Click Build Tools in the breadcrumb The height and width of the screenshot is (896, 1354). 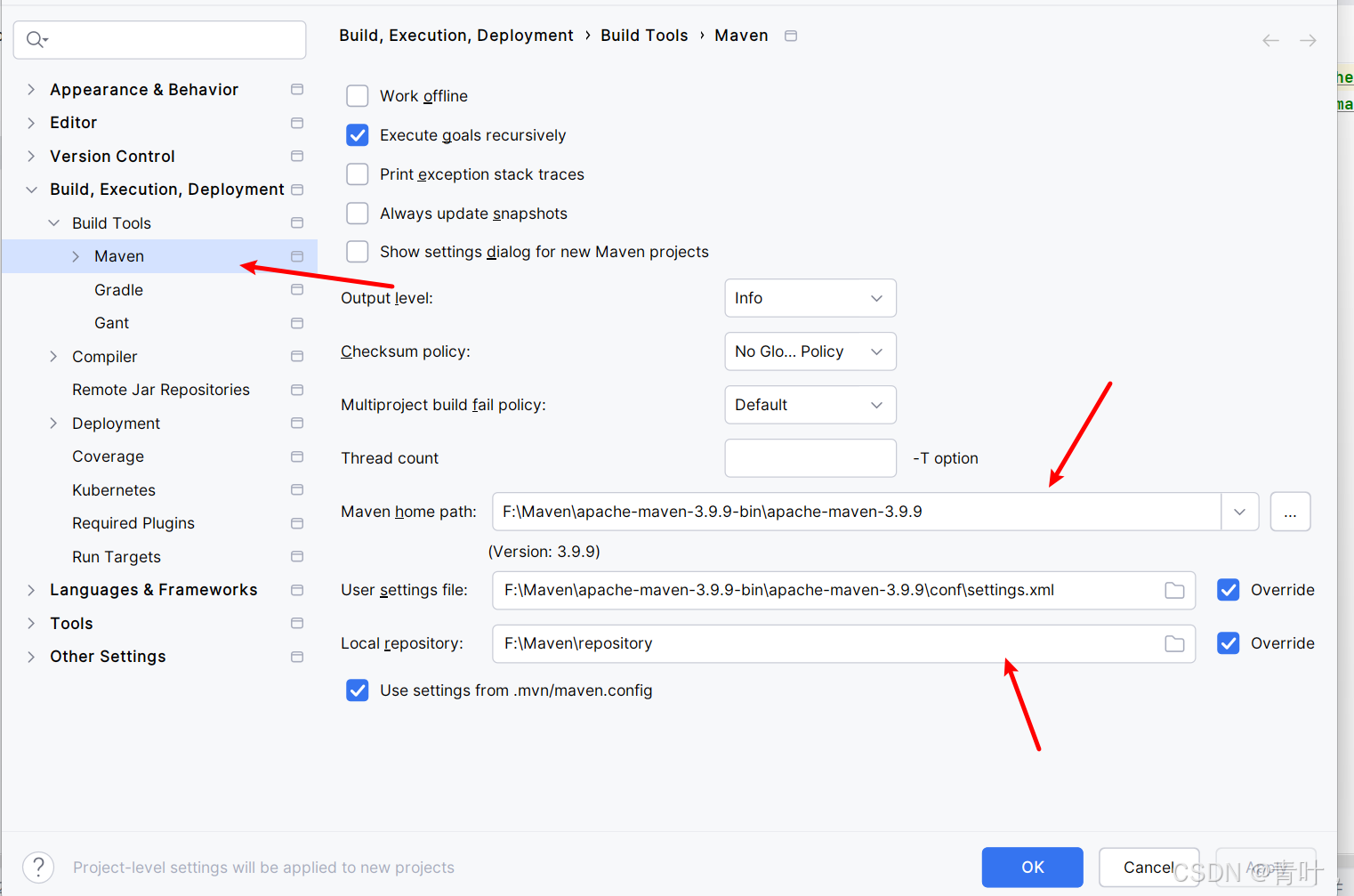(x=644, y=36)
